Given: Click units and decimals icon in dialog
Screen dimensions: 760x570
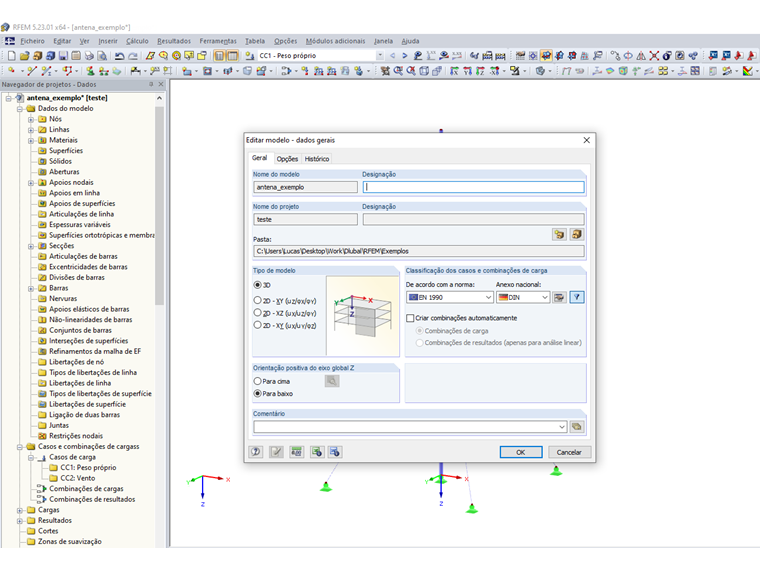Looking at the screenshot, I should click(x=296, y=452).
